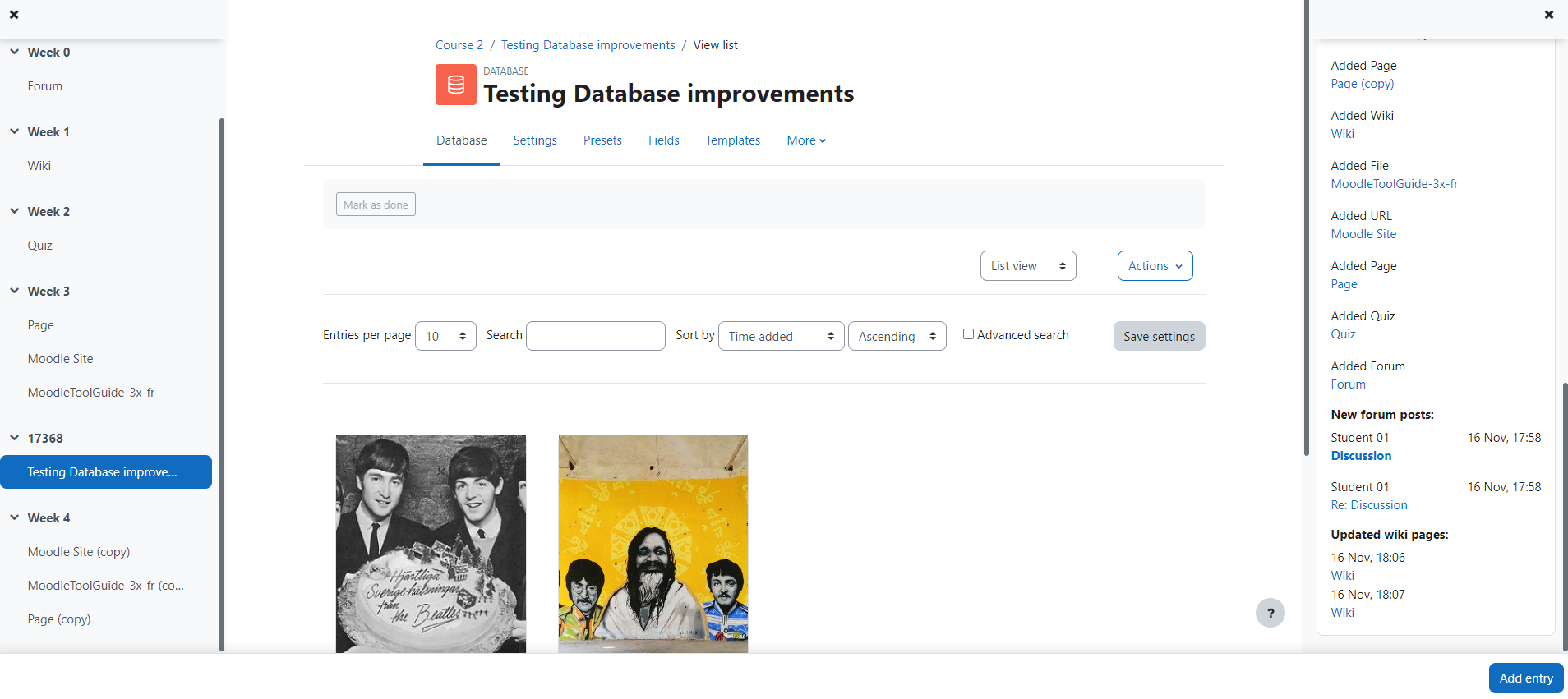1568x699 pixels.
Task: Open MoodleToolGuide-3x-fr (co... in course index
Action: [x=106, y=586]
